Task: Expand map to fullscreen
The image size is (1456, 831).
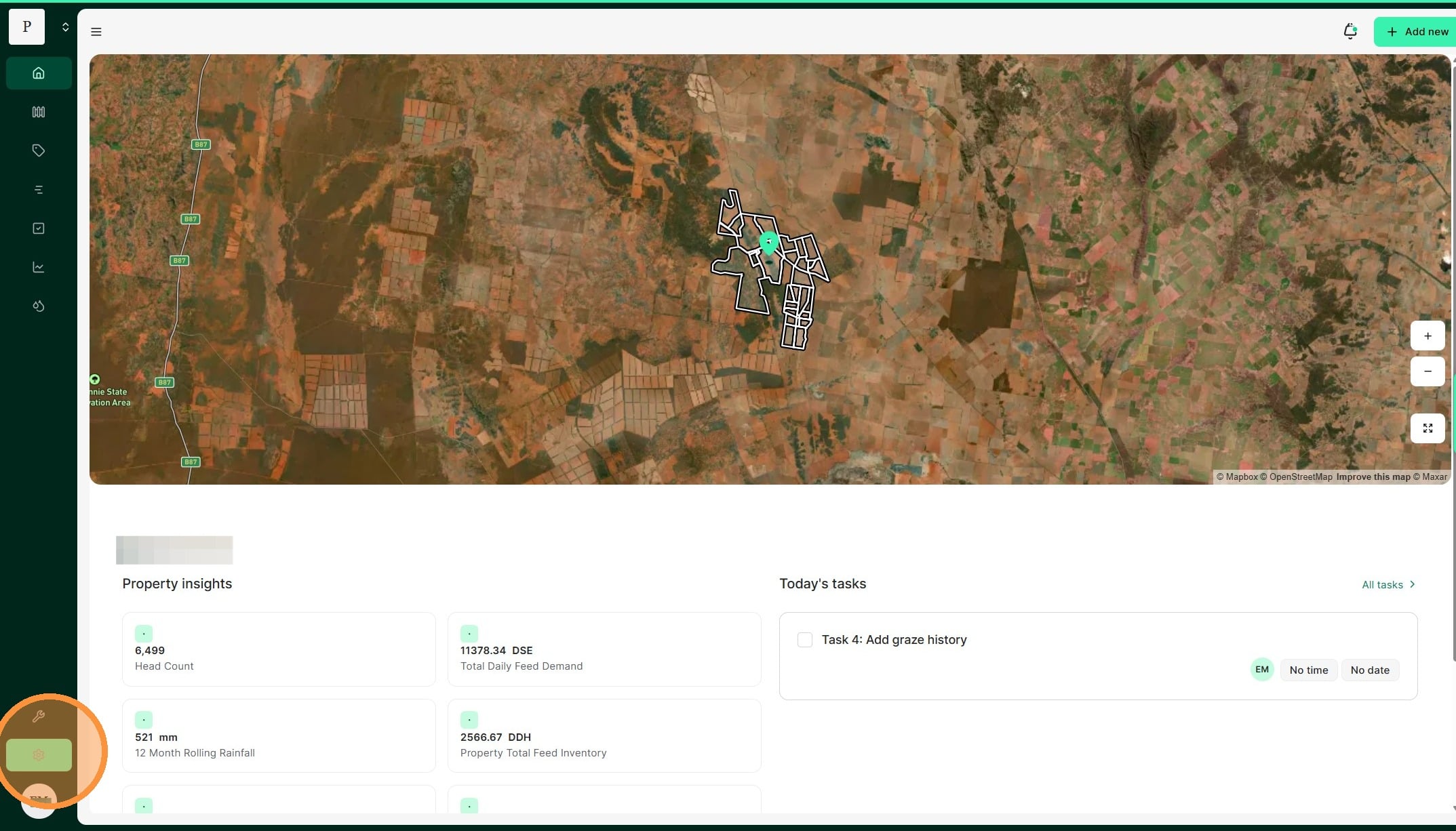Action: (1427, 428)
